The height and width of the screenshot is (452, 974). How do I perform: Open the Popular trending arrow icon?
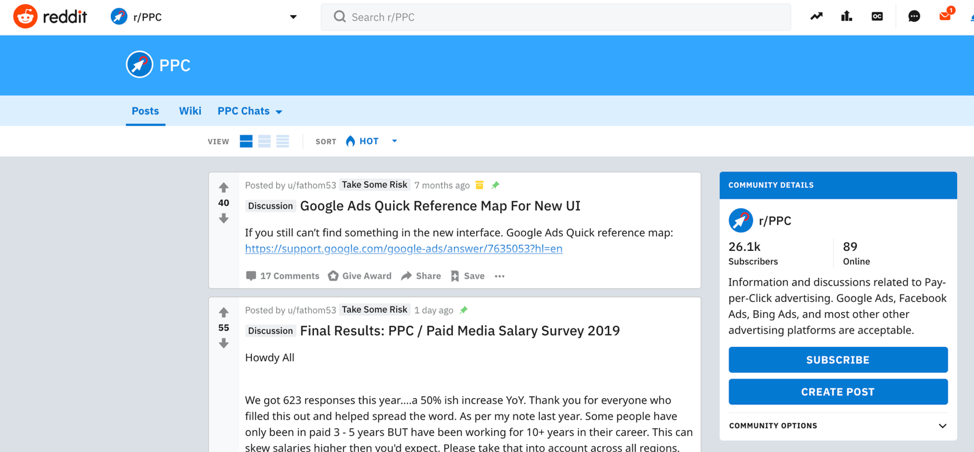[x=816, y=17]
